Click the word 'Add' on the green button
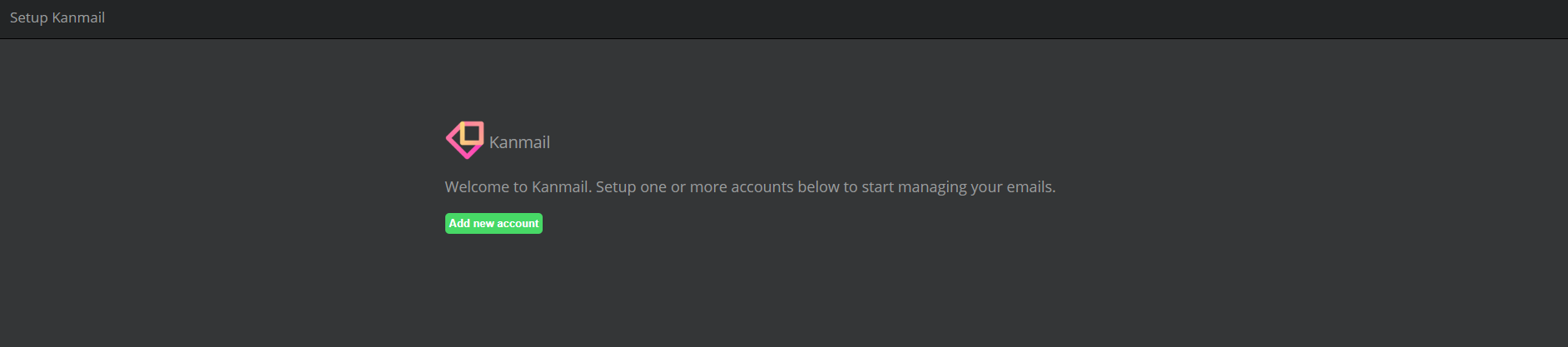This screenshot has height=347, width=1568. [x=459, y=223]
